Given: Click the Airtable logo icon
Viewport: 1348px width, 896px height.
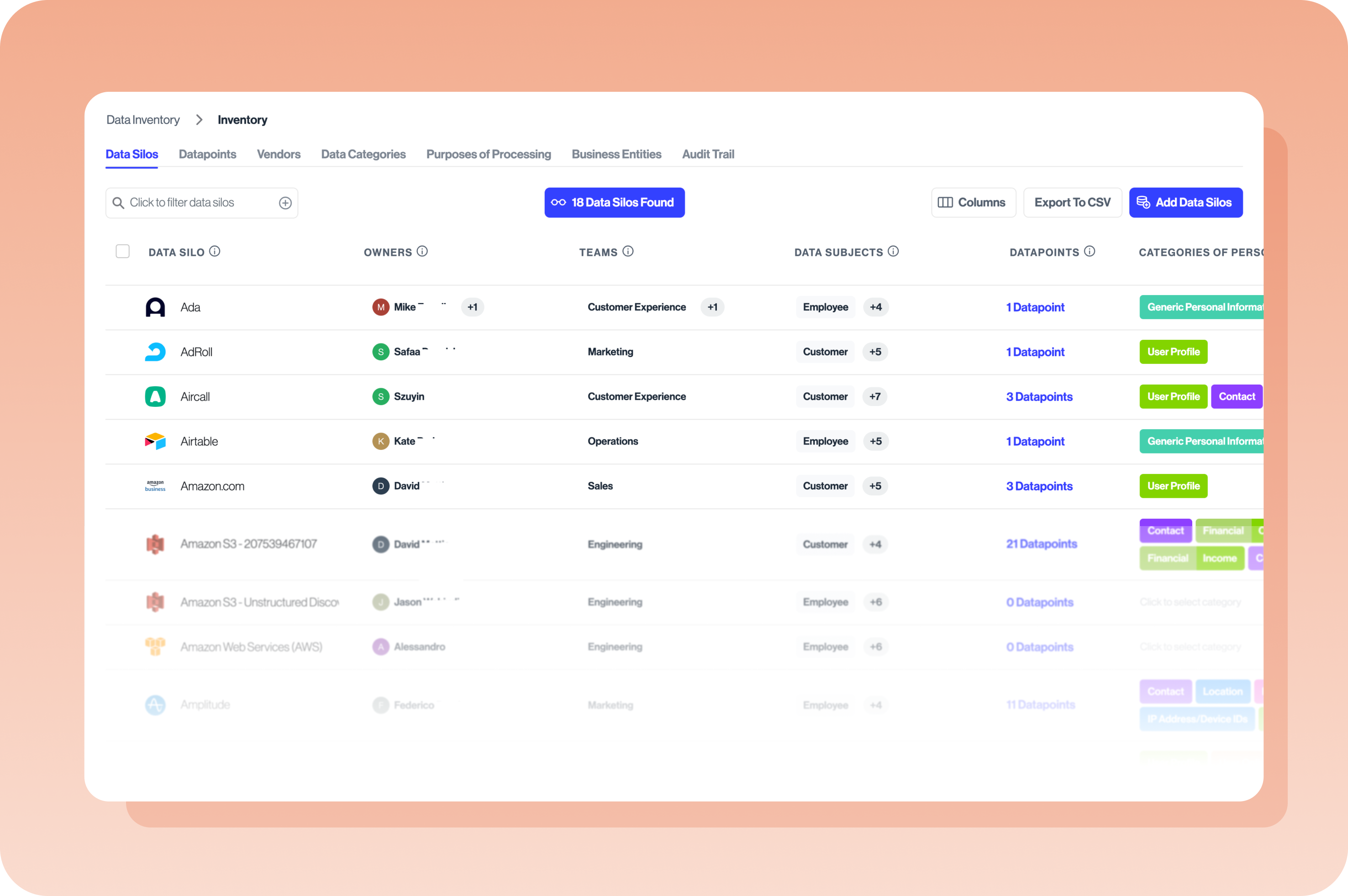Looking at the screenshot, I should tap(155, 441).
